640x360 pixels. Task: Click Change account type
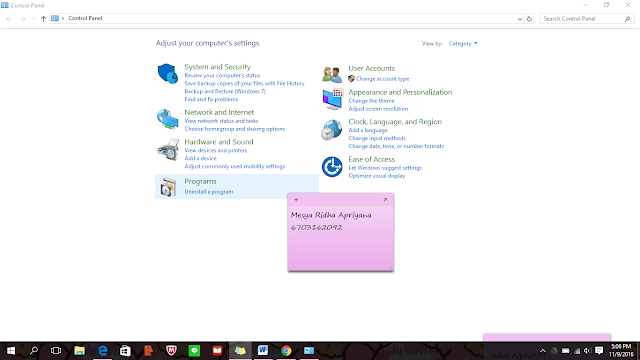[382, 79]
